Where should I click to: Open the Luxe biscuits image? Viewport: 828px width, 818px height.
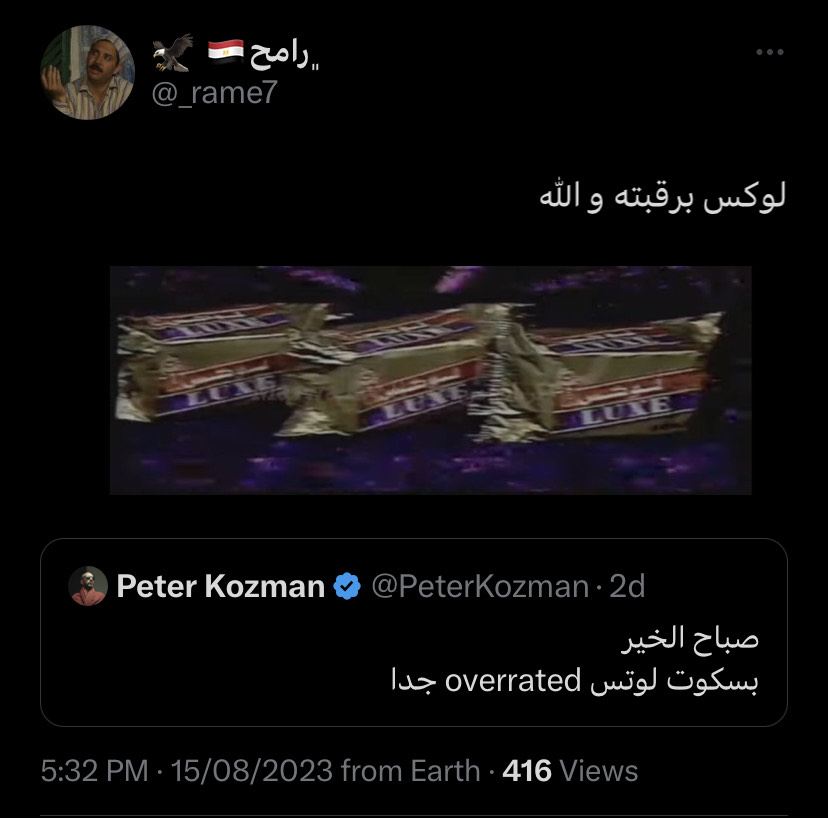pos(430,380)
